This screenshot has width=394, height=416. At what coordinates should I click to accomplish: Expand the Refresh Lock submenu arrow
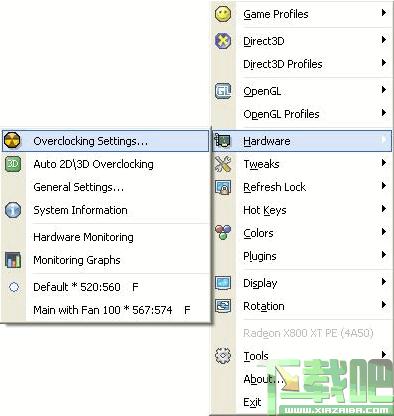(x=384, y=186)
